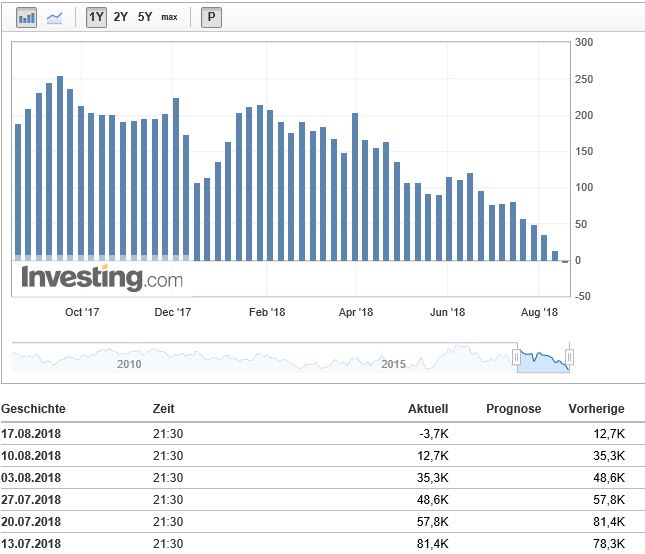Image resolution: width=645 pixels, height=554 pixels.
Task: Switch to line chart view
Action: (54, 17)
